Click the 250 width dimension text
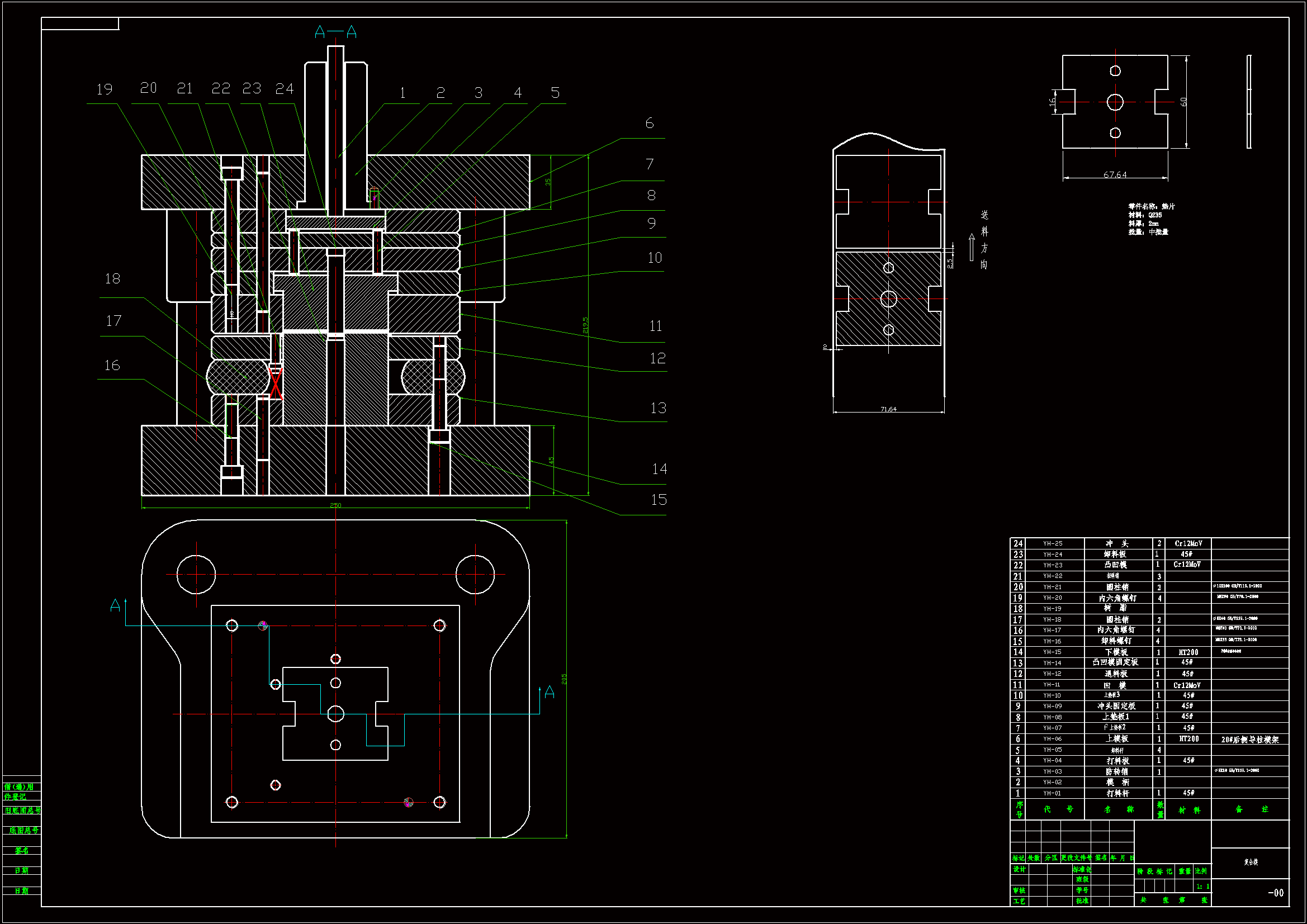Image resolution: width=1307 pixels, height=924 pixels. point(335,505)
